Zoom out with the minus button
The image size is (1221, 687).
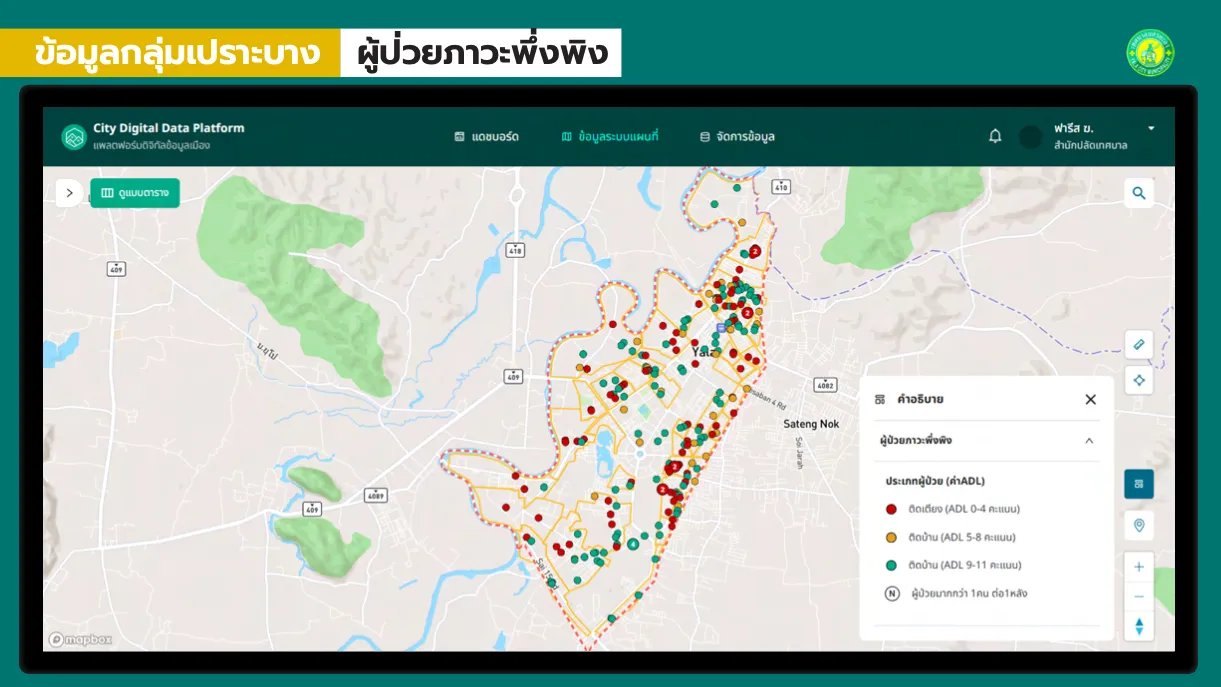tap(1138, 597)
